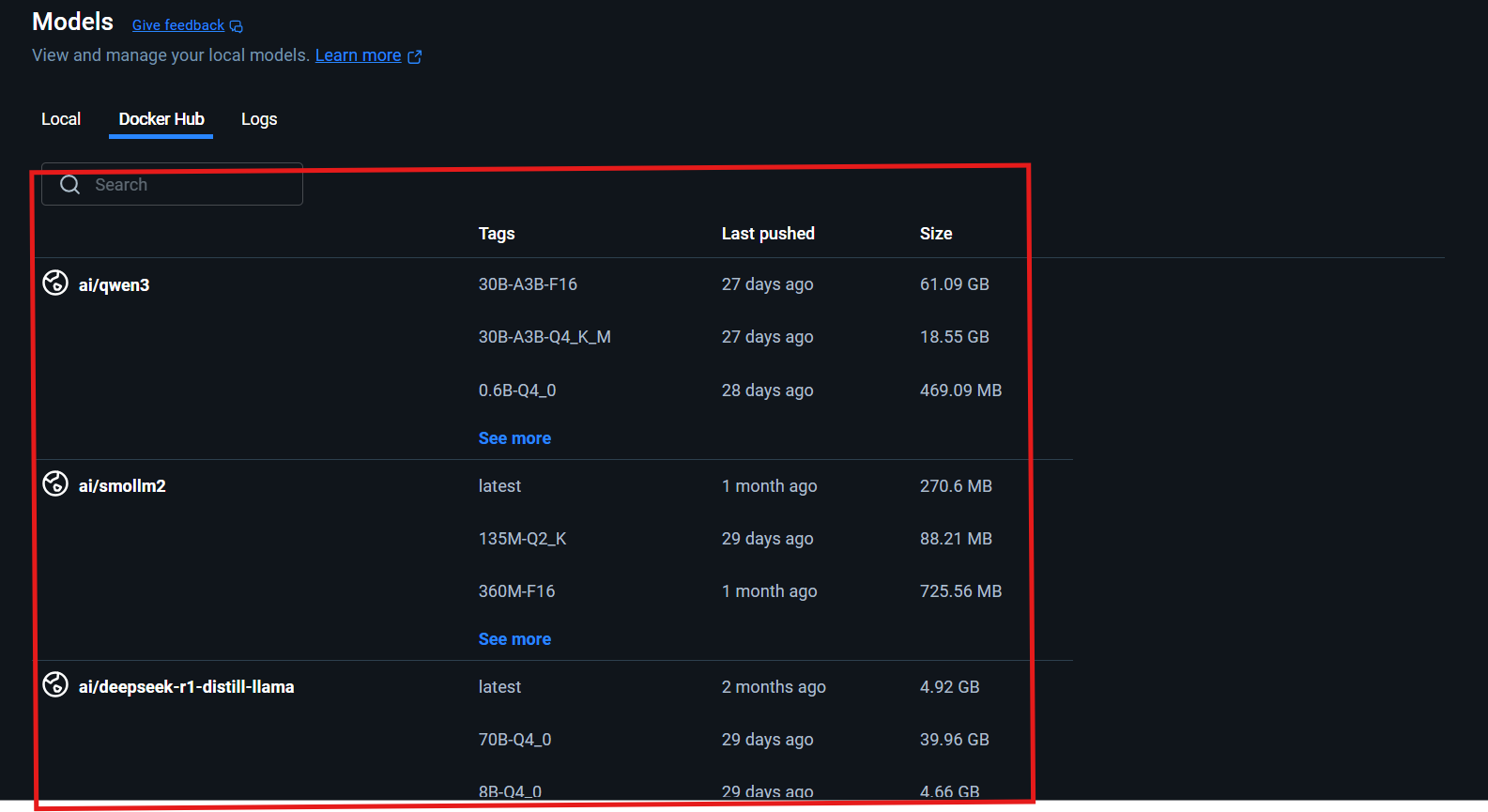Select the latest tag of ai/smollm2

tap(499, 486)
